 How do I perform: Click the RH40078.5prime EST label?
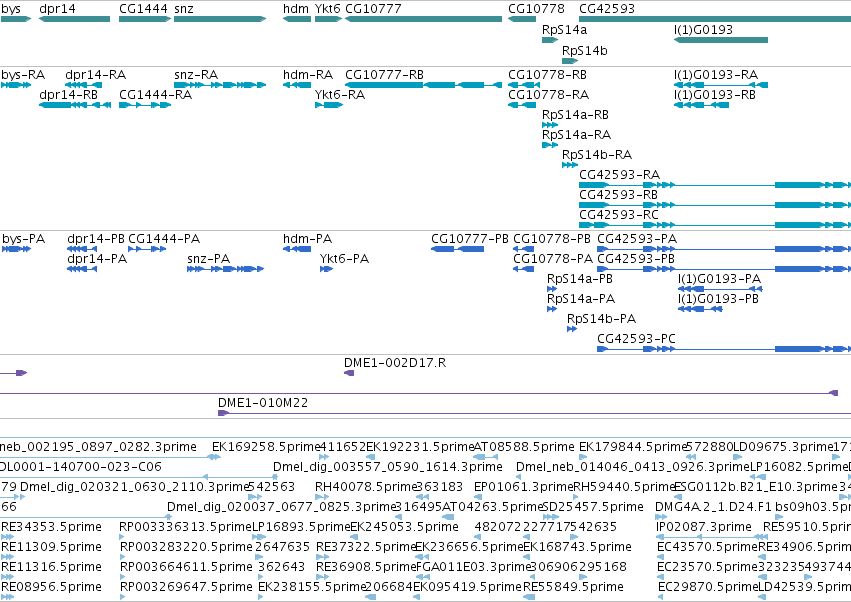click(366, 487)
